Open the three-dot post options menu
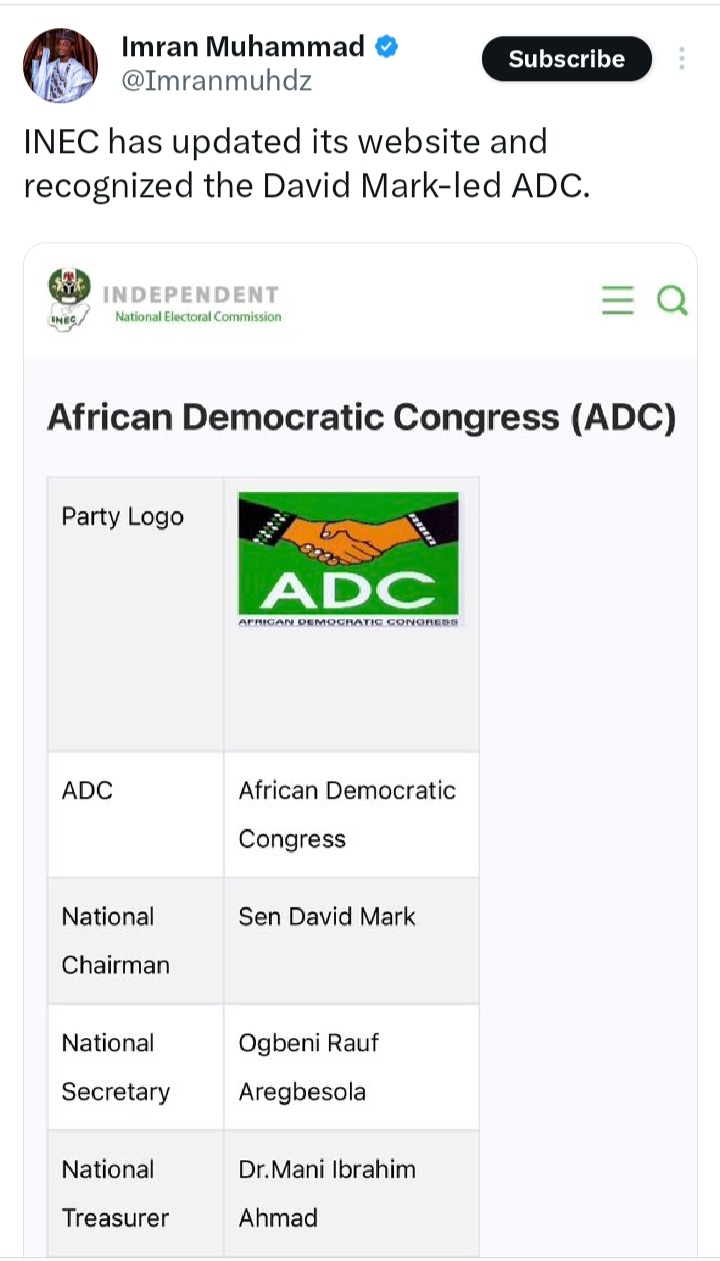 (682, 58)
